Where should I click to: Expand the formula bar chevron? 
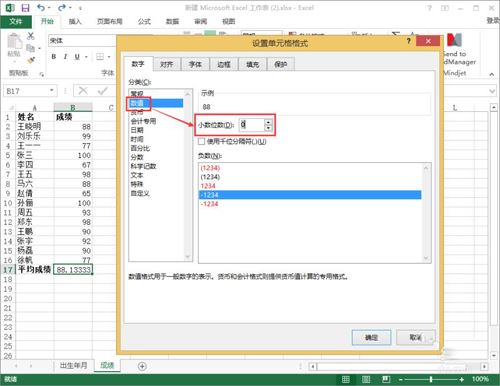[492, 91]
